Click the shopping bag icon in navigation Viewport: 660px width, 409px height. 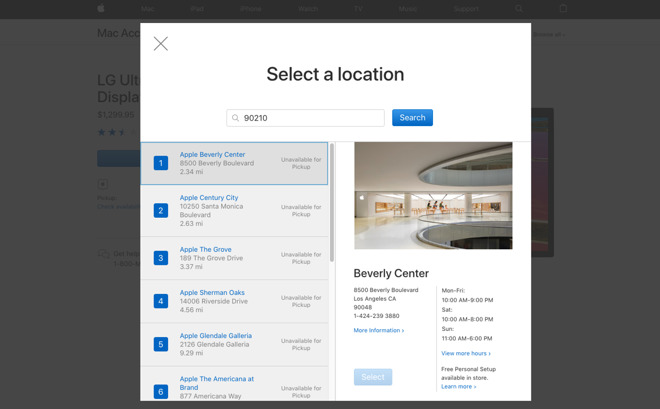[x=563, y=8]
